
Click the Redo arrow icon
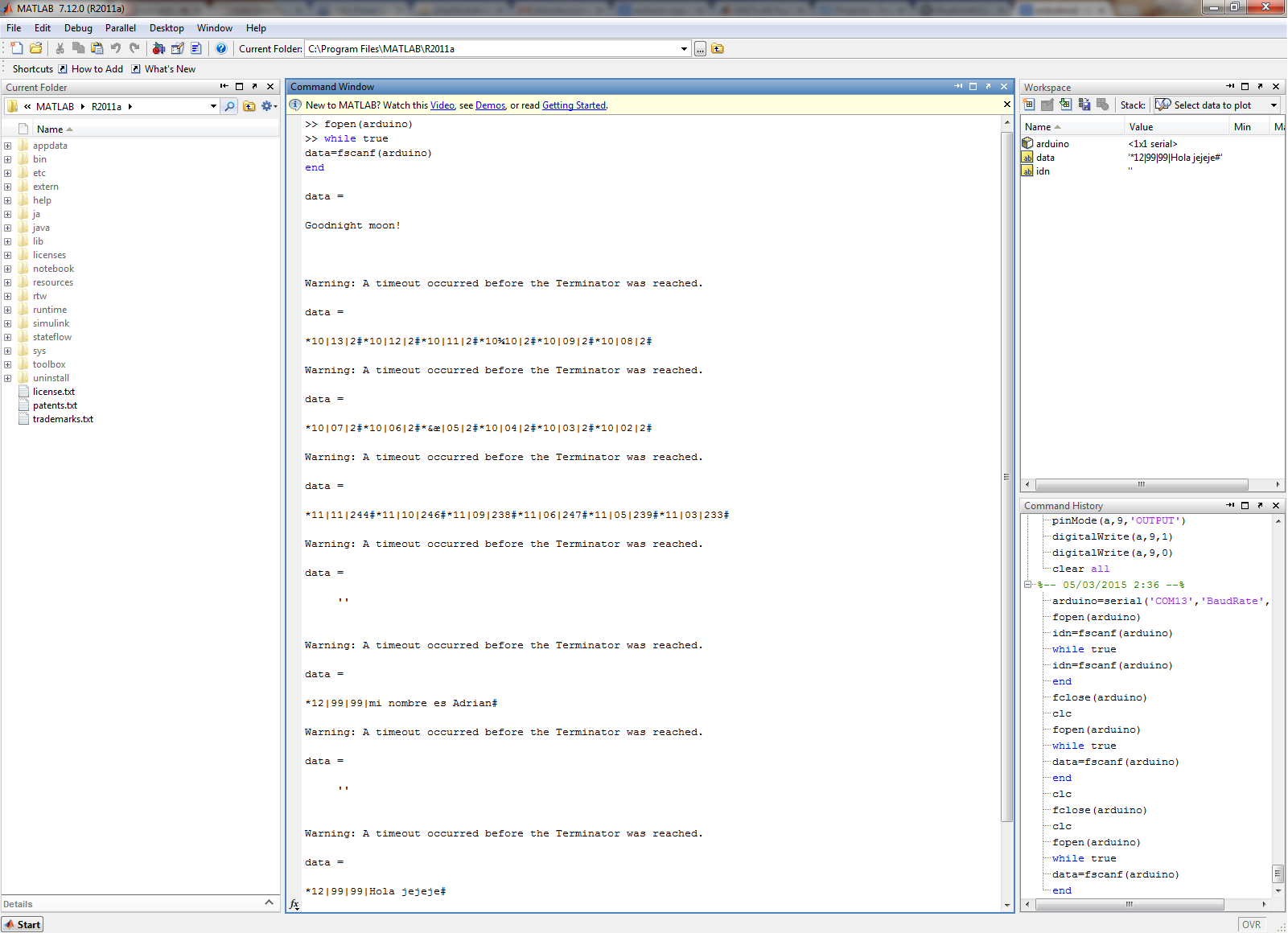[x=134, y=48]
